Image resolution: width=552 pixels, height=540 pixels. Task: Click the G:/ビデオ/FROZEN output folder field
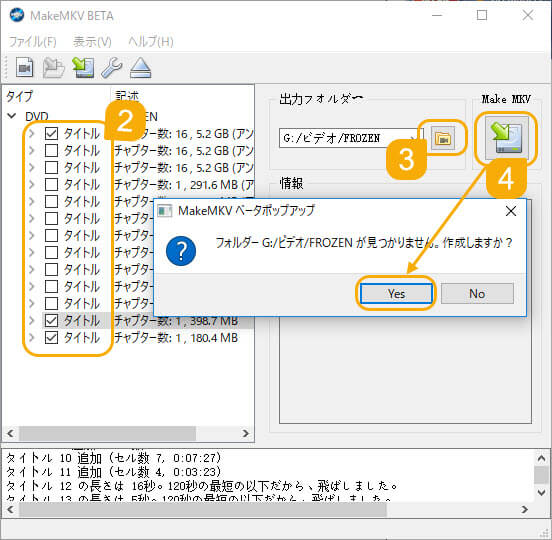pos(351,138)
